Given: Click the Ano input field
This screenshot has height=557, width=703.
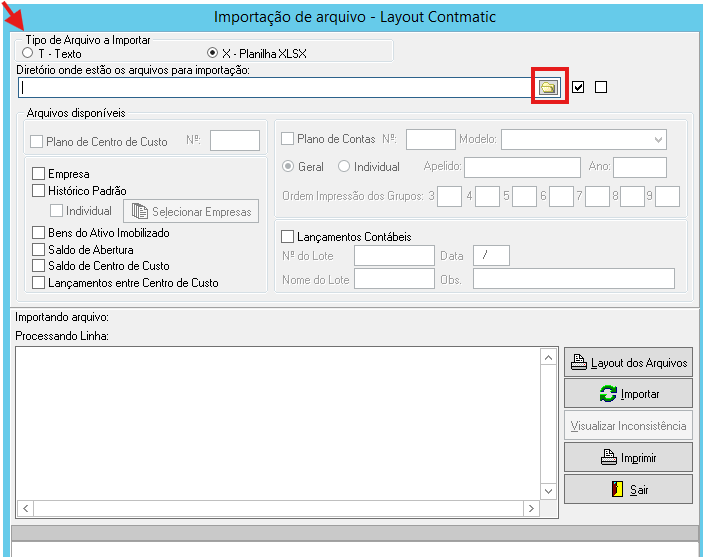Looking at the screenshot, I should coord(640,167).
